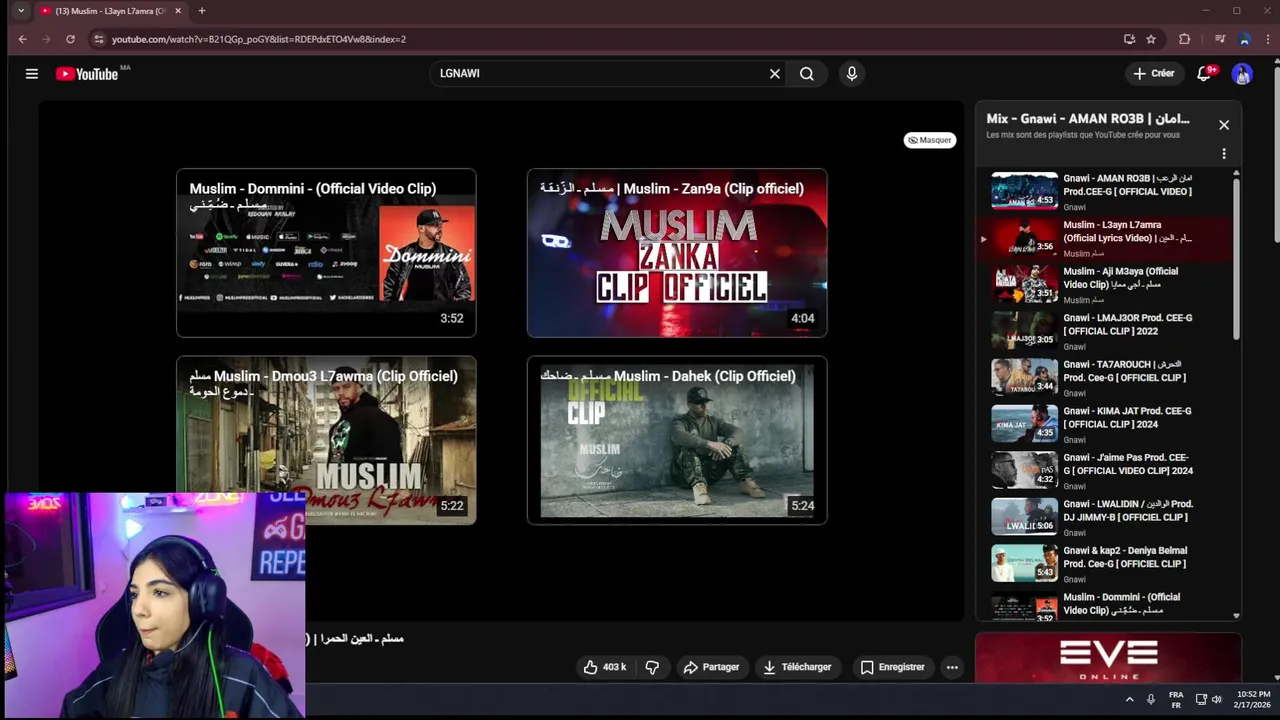This screenshot has height=720, width=1280.
Task: Like the video with 403 k
Action: (x=605, y=667)
